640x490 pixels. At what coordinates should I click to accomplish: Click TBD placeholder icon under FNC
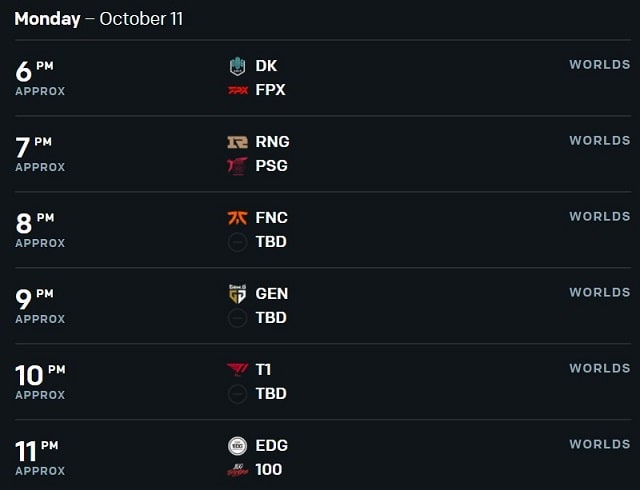[x=238, y=242]
